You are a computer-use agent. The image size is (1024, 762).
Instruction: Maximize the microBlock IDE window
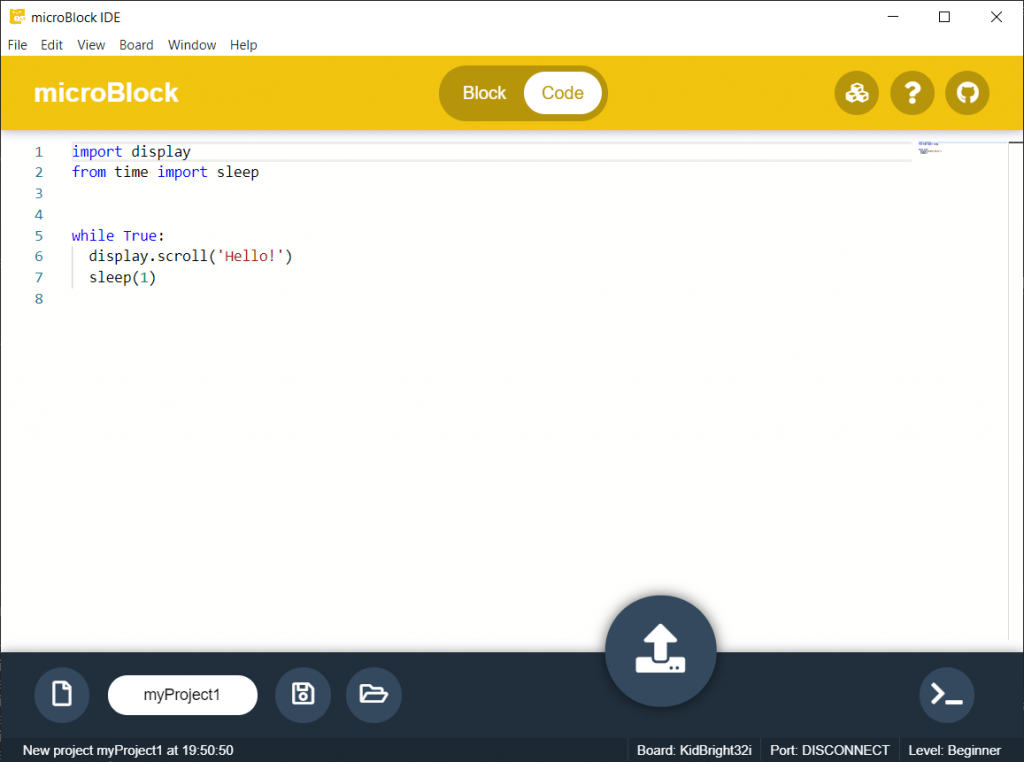pyautogui.click(x=944, y=17)
